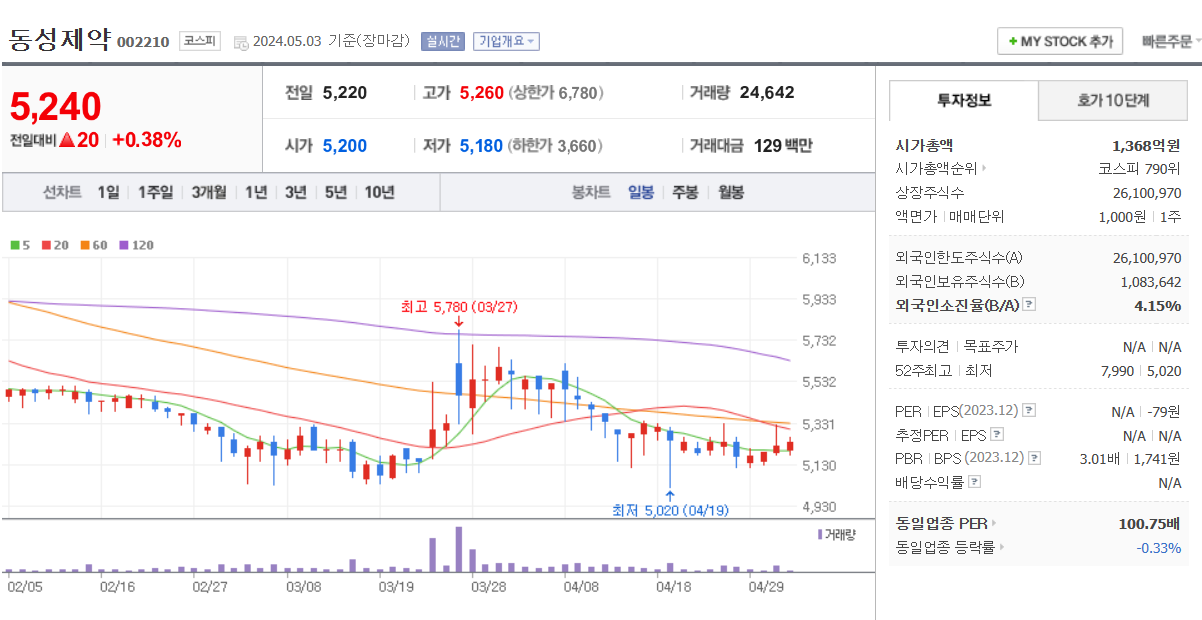Screen dimensions: 1202x620
Task: Click the 상장주식수 value 26,100,970
Action: (1147, 193)
